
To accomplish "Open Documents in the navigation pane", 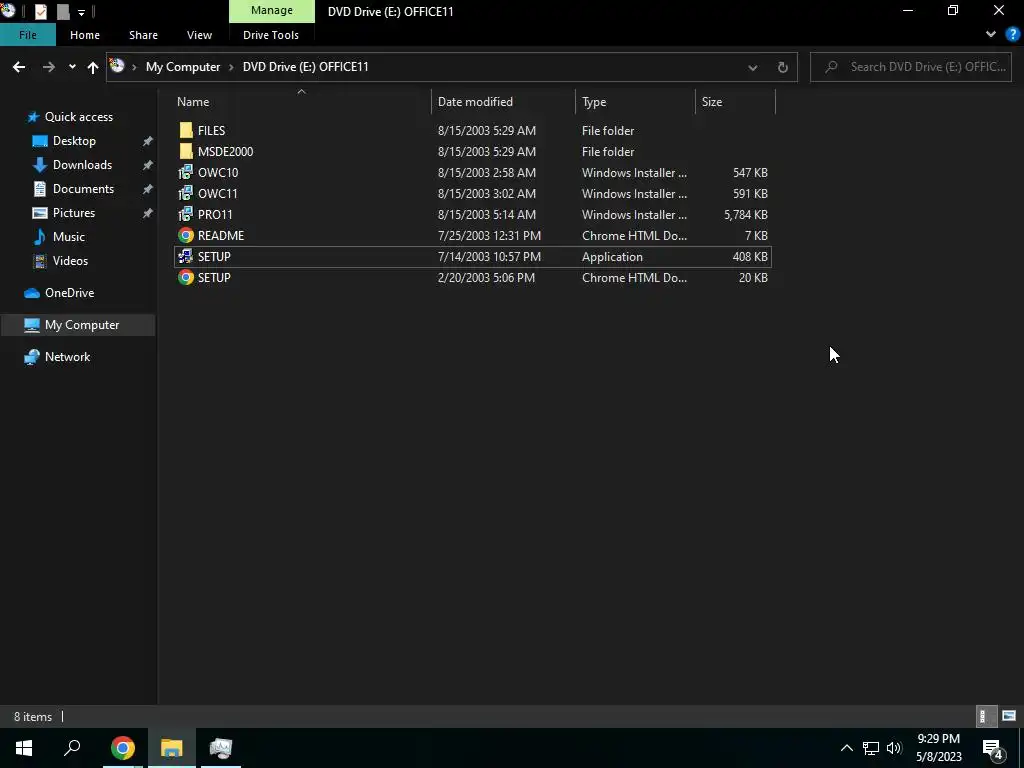I will tap(83, 189).
